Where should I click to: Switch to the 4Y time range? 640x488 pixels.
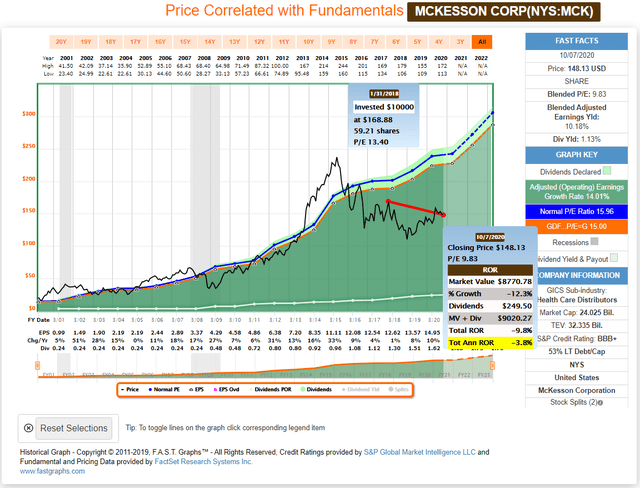[439, 42]
